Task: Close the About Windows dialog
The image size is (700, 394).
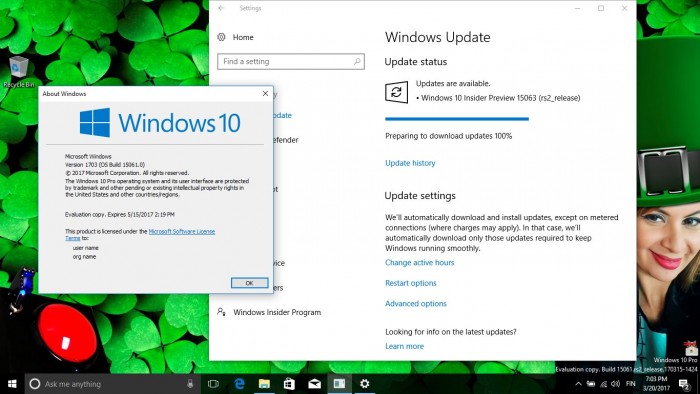Action: [265, 93]
